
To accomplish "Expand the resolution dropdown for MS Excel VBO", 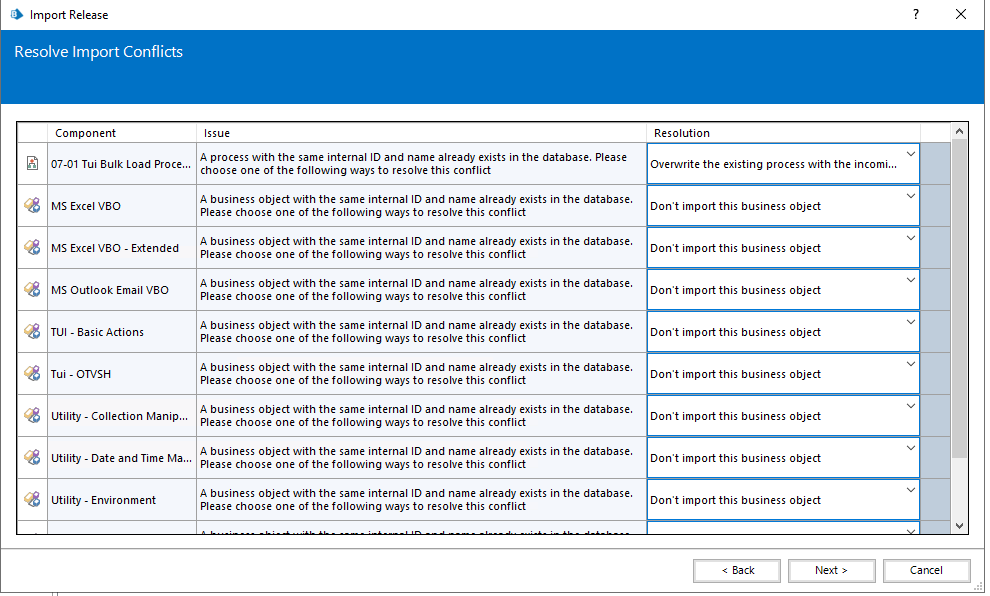I will click(910, 196).
